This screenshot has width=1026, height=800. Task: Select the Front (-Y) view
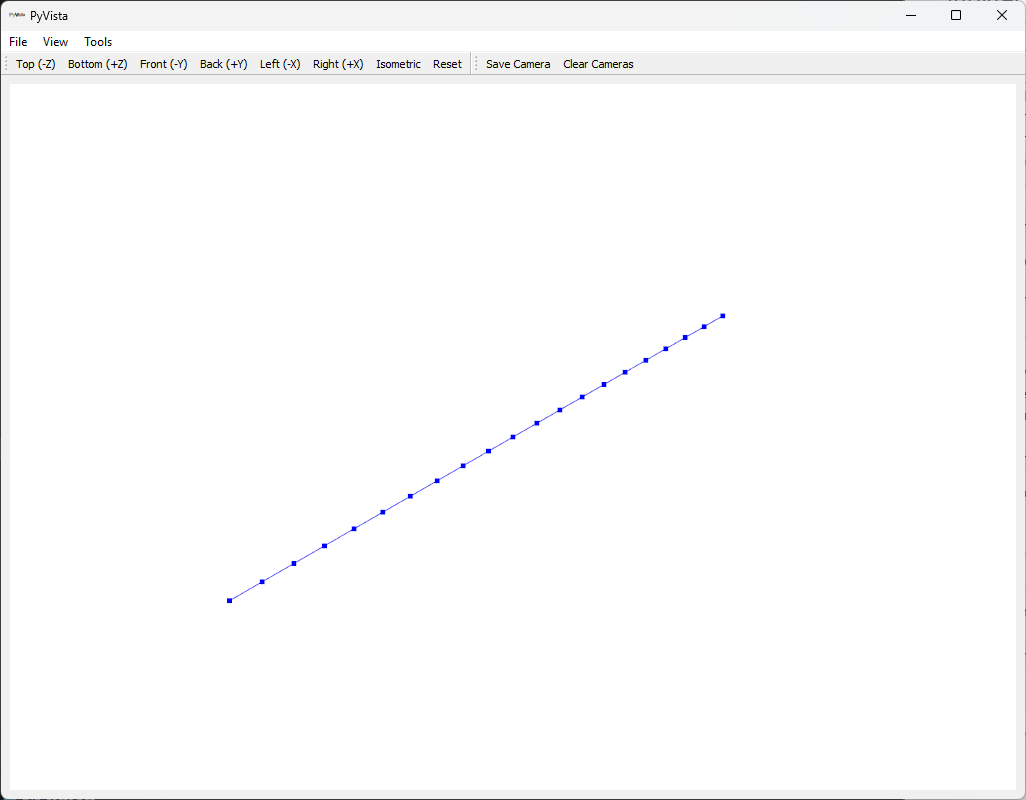click(163, 63)
